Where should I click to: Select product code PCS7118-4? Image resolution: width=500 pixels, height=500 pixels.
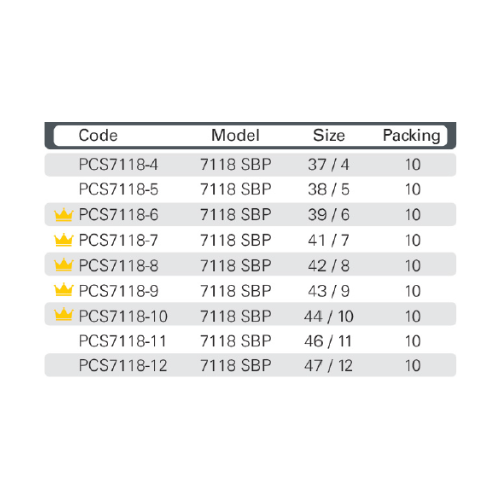pyautogui.click(x=118, y=165)
